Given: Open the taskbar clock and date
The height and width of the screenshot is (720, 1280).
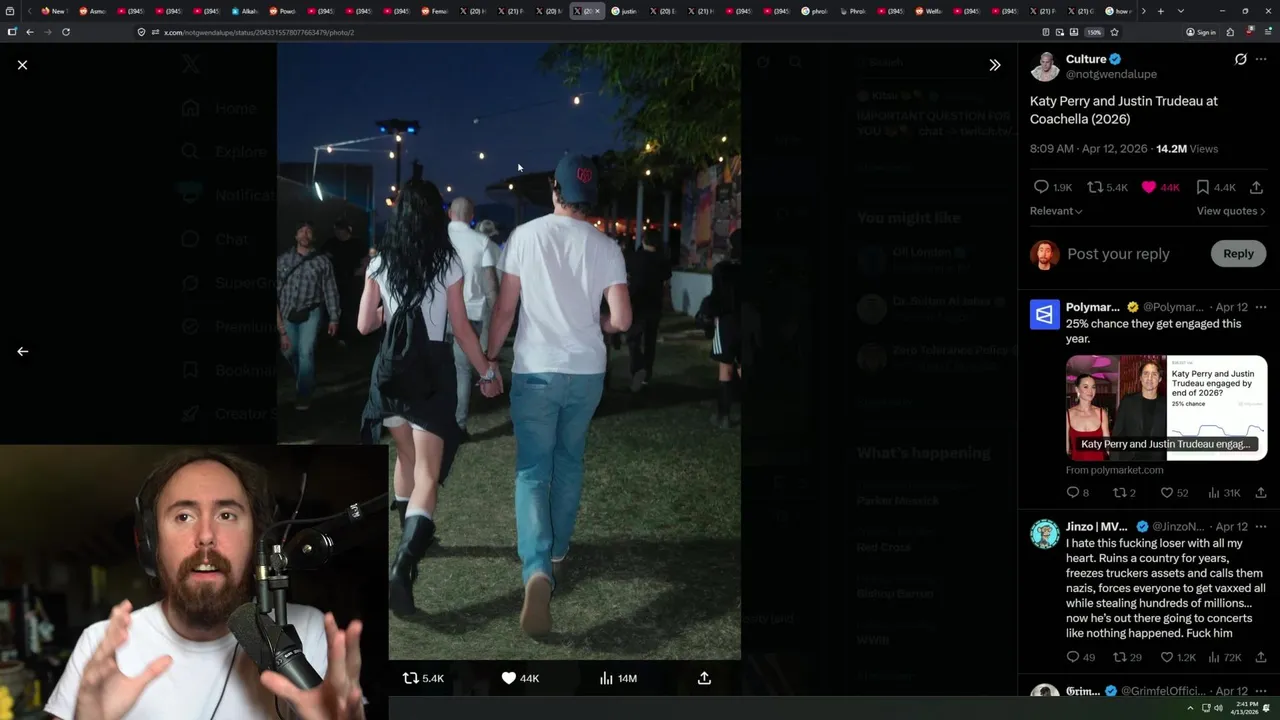Looking at the screenshot, I should 1244,708.
